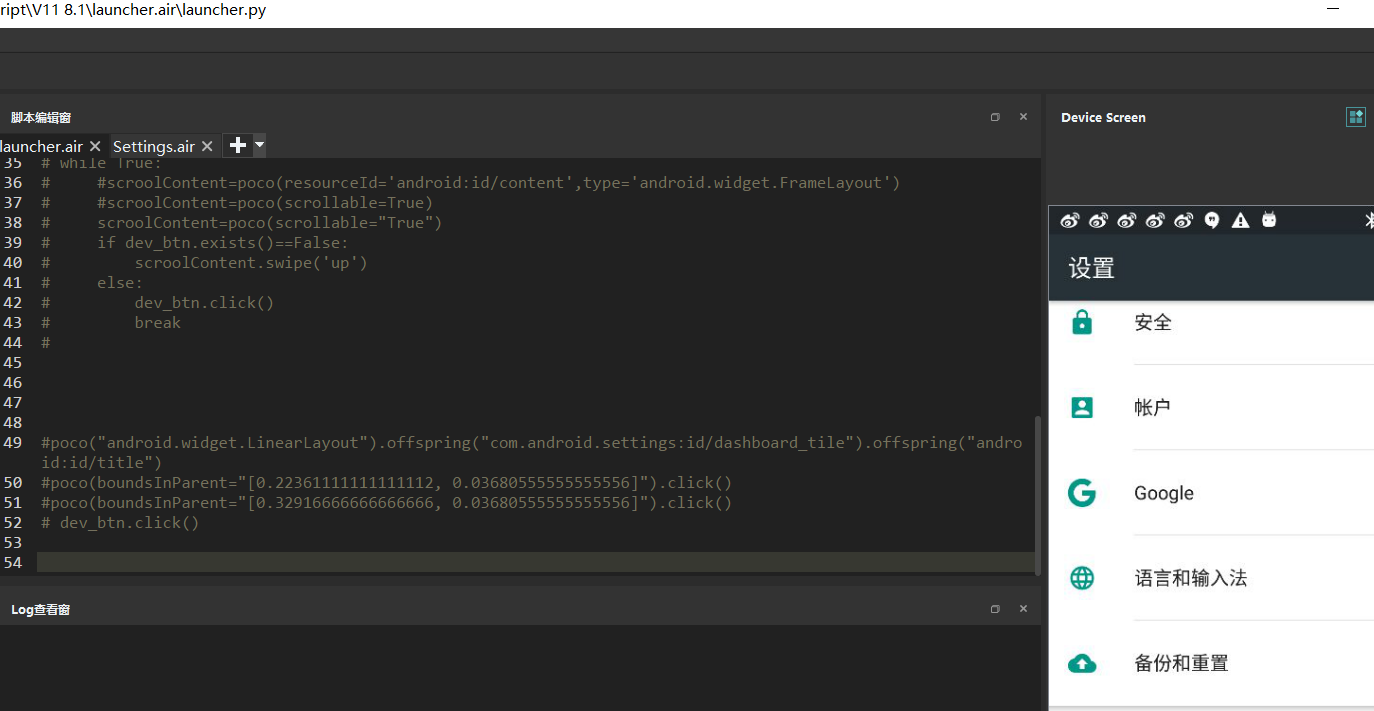Screen dimensions: 1374x711
Task: Tap the Google G logo icon
Action: [1082, 493]
